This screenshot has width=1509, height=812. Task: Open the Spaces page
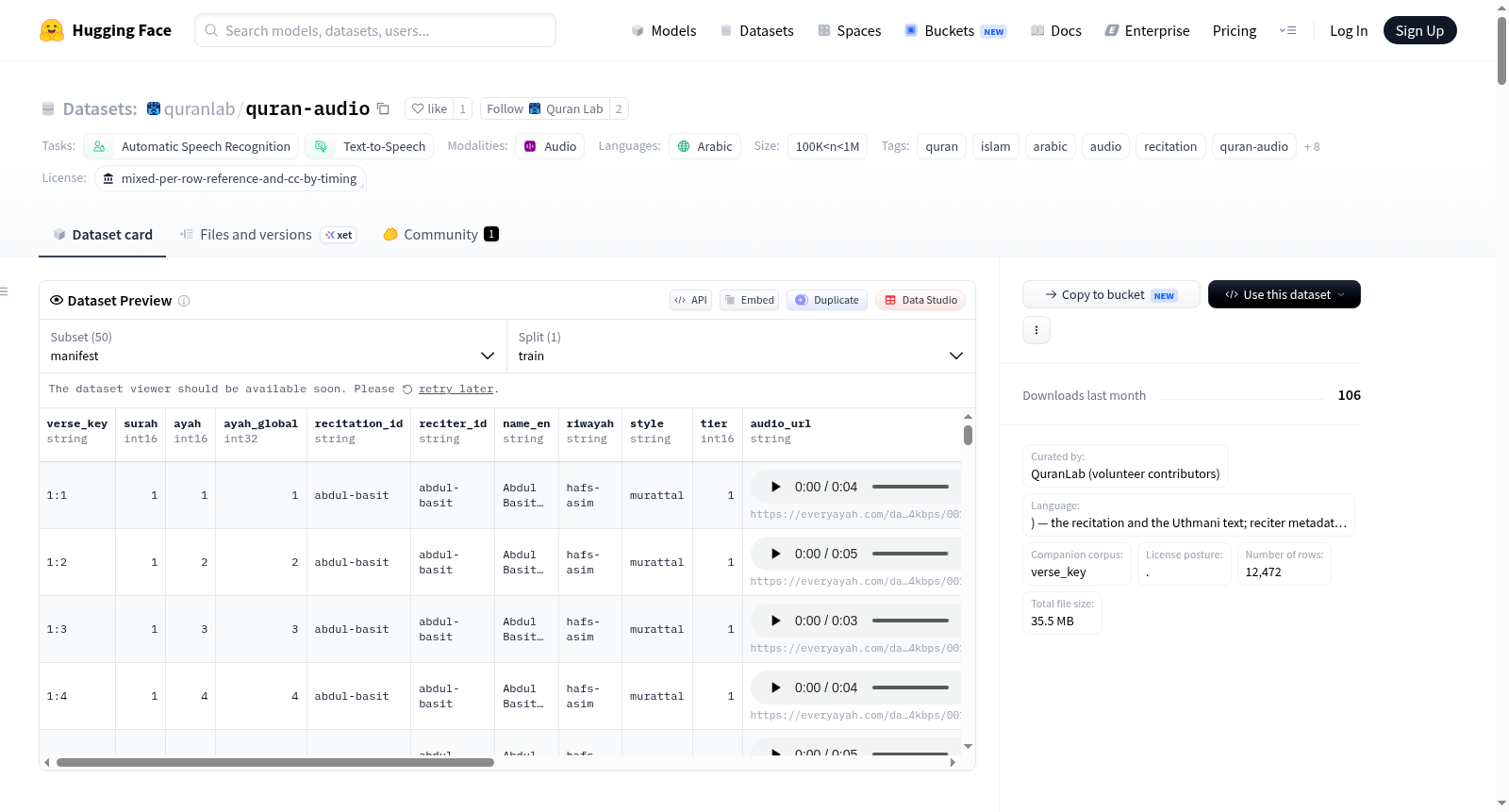click(x=849, y=30)
